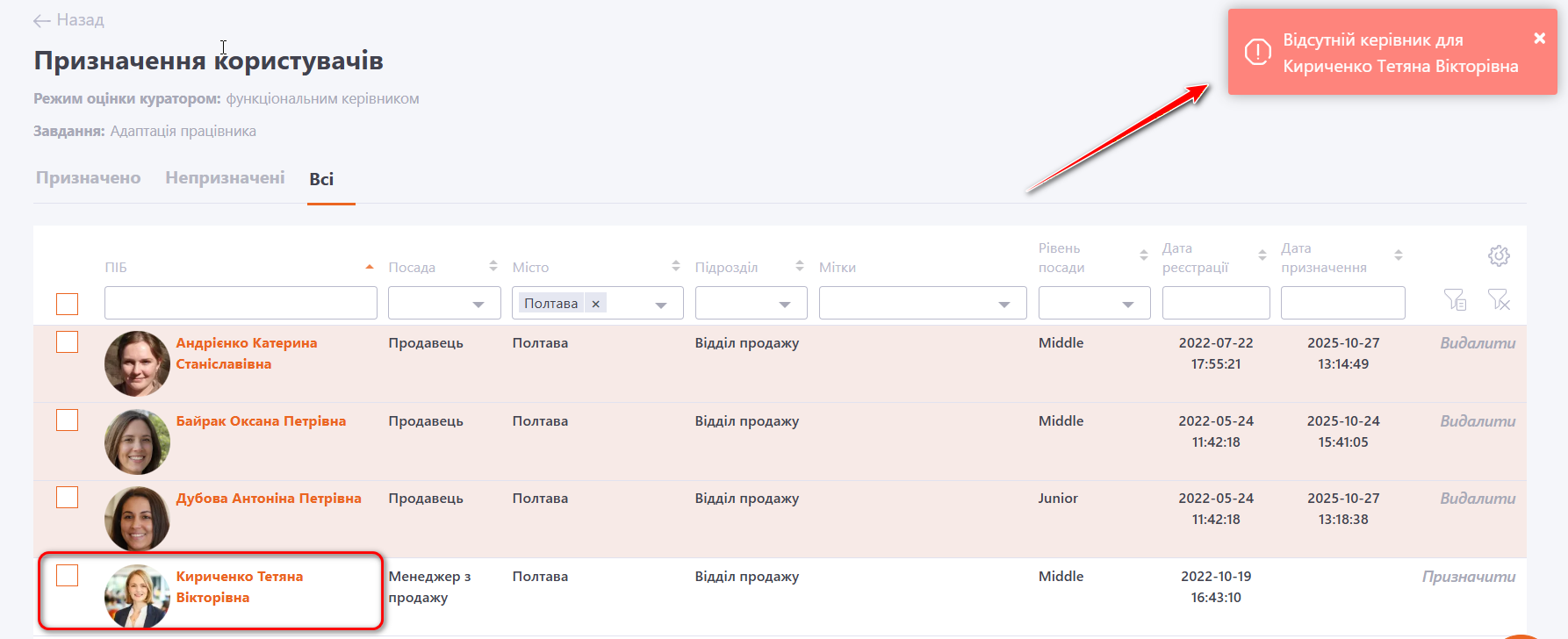Go back via the Назад link
The height and width of the screenshot is (639, 1568).
click(68, 20)
